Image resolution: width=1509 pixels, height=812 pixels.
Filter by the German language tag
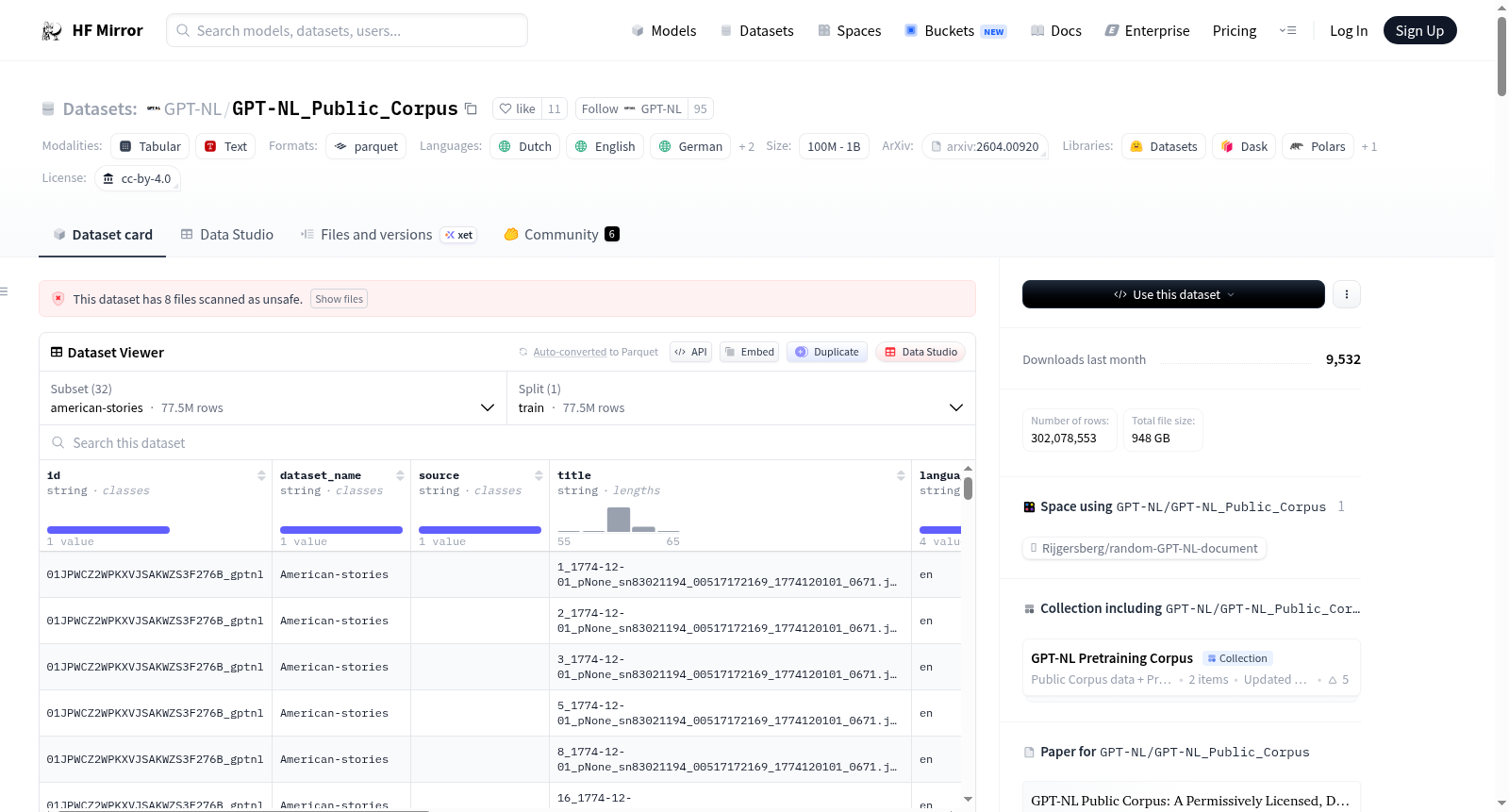(x=690, y=146)
